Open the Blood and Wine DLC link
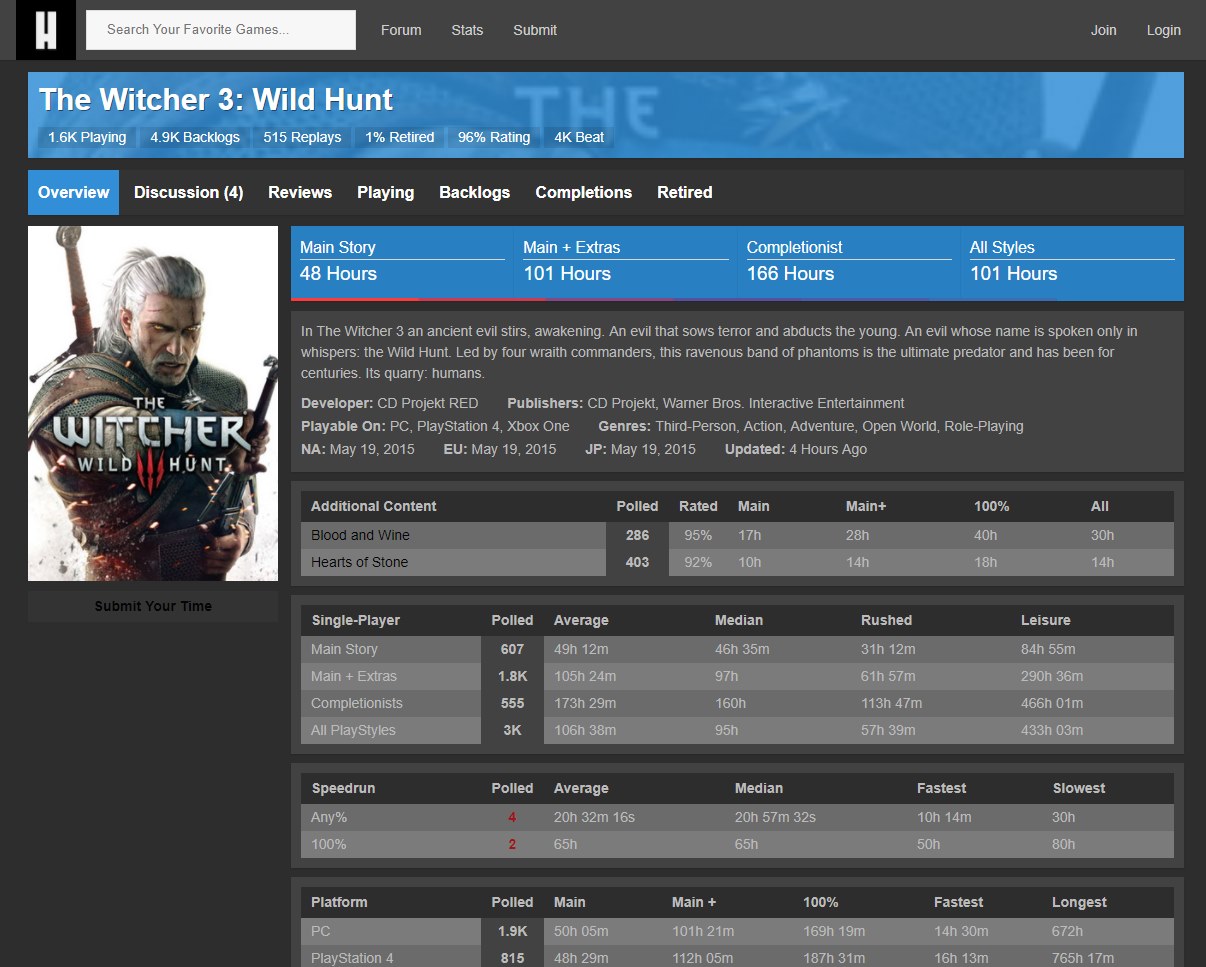The width and height of the screenshot is (1206, 967). [360, 535]
